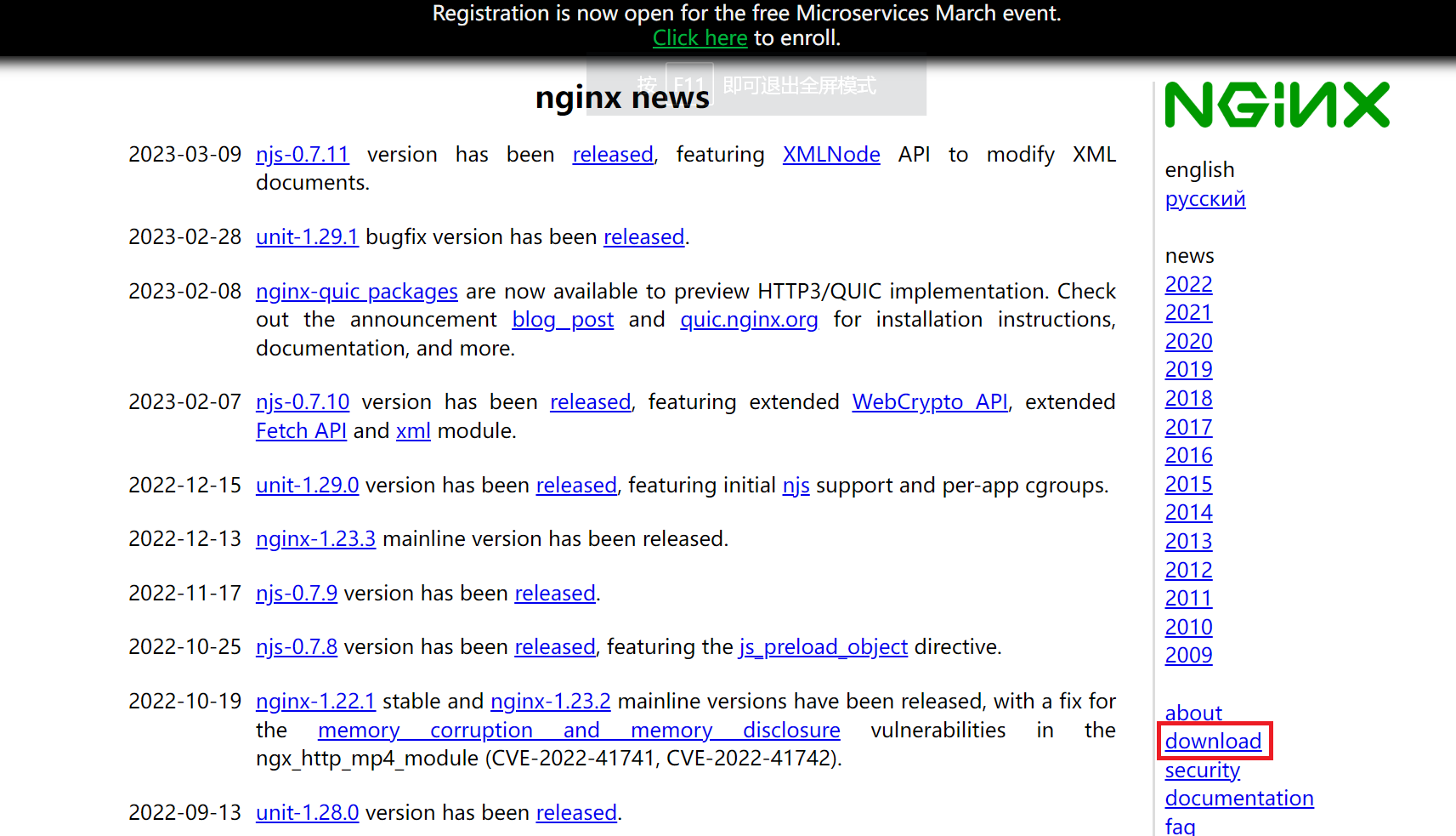Open the njs-0.7.8 link
Viewport: 1456px width, 836px height.
click(x=297, y=647)
